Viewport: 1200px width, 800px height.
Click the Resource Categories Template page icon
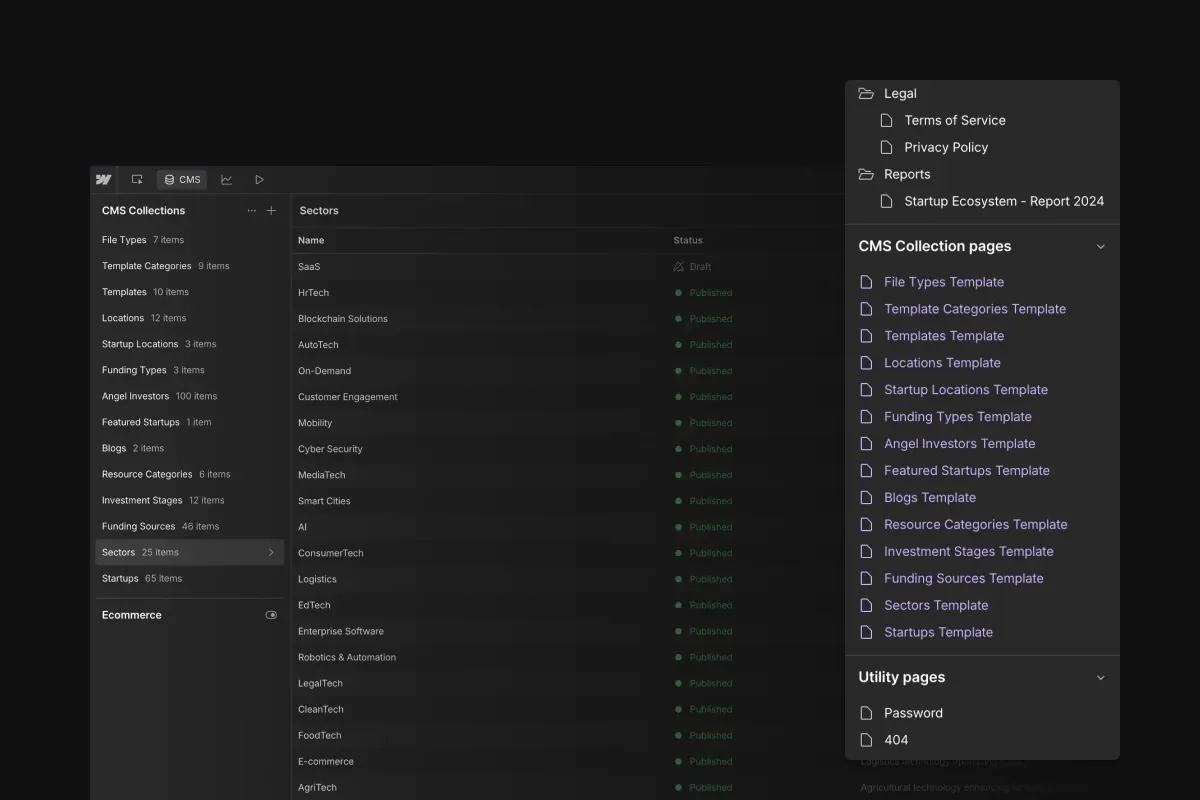click(866, 525)
